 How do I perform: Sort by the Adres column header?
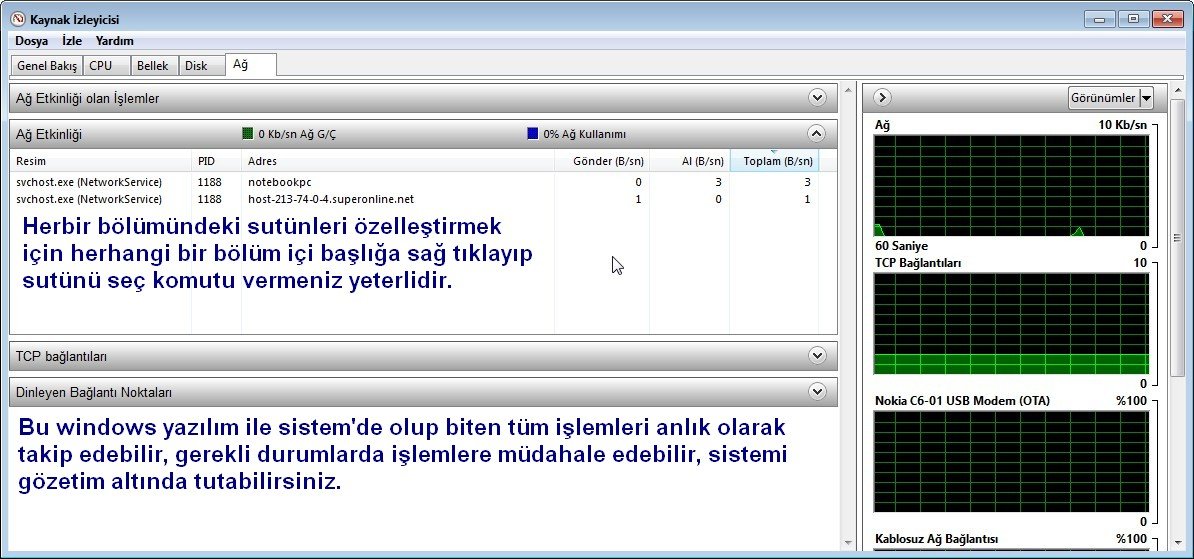click(x=397, y=161)
